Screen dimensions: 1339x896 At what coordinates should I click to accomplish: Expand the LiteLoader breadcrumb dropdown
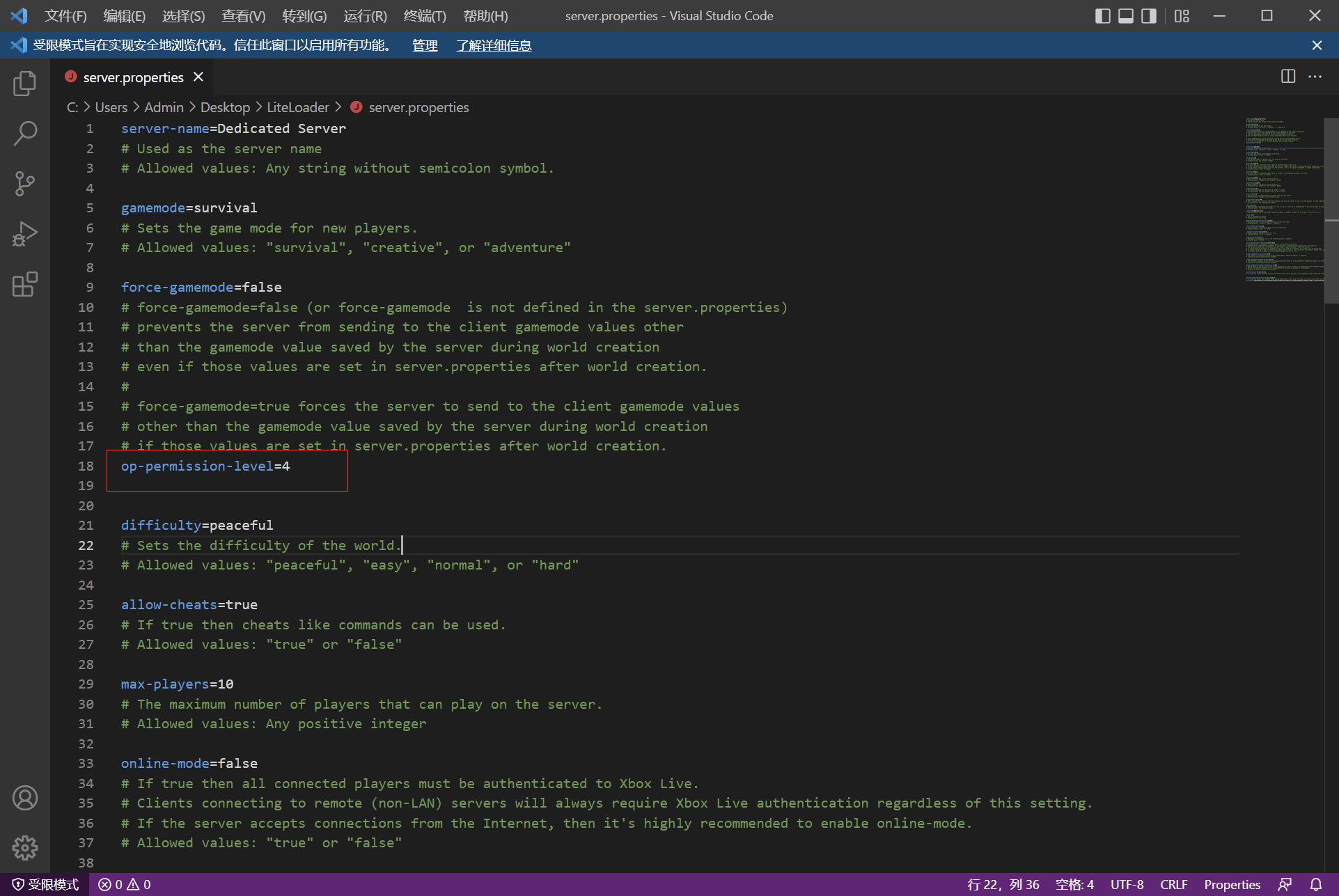298,107
